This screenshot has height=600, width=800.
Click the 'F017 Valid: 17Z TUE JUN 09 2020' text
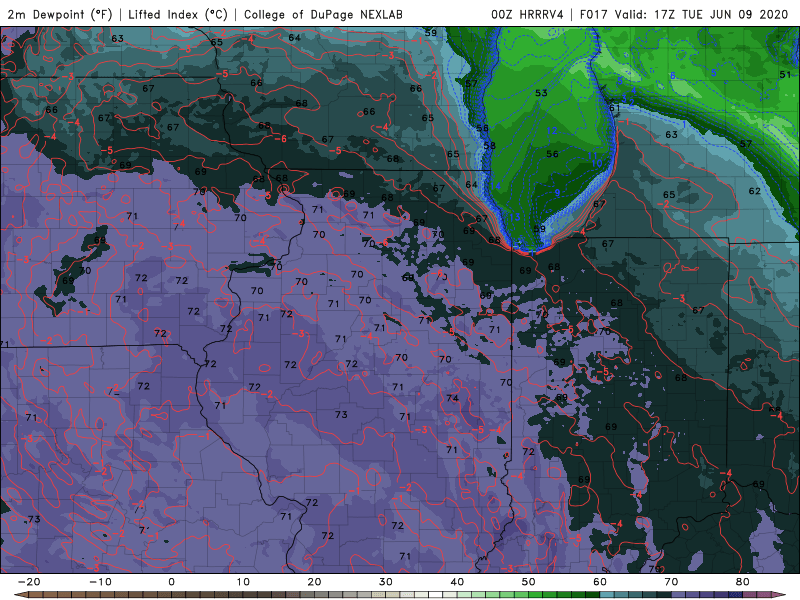pyautogui.click(x=684, y=14)
